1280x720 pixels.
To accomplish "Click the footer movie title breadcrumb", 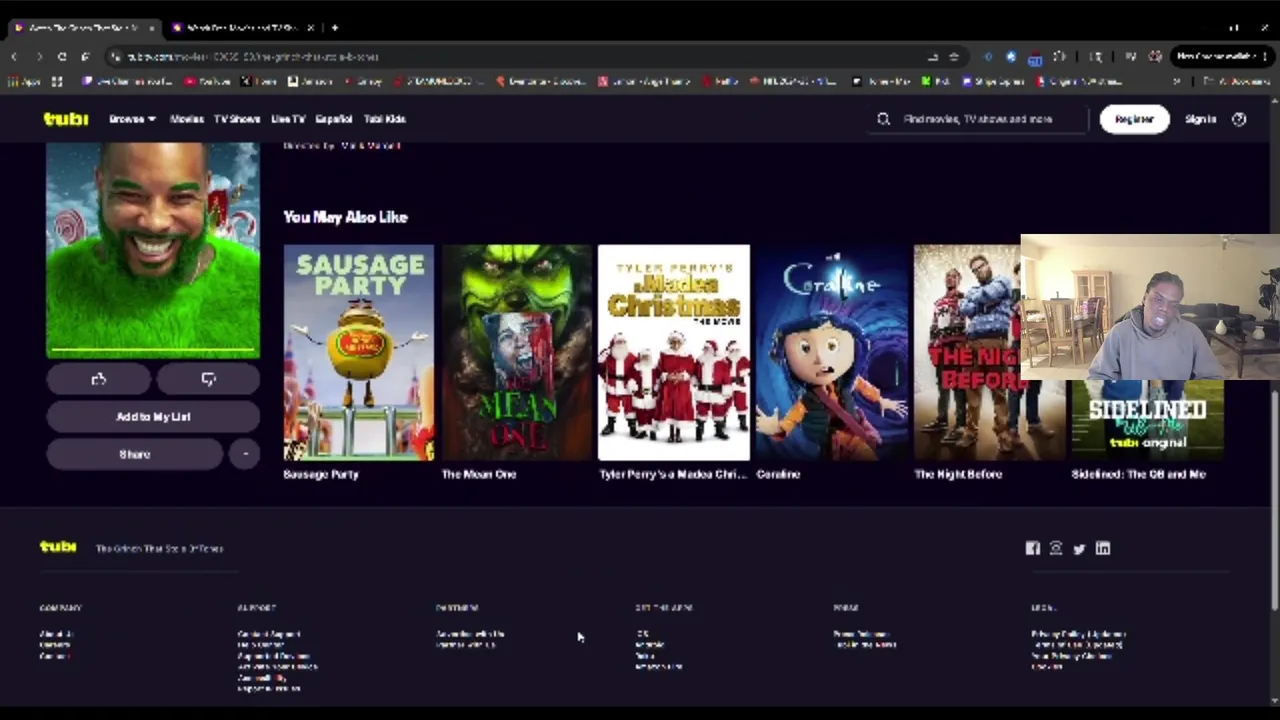I will click(160, 548).
